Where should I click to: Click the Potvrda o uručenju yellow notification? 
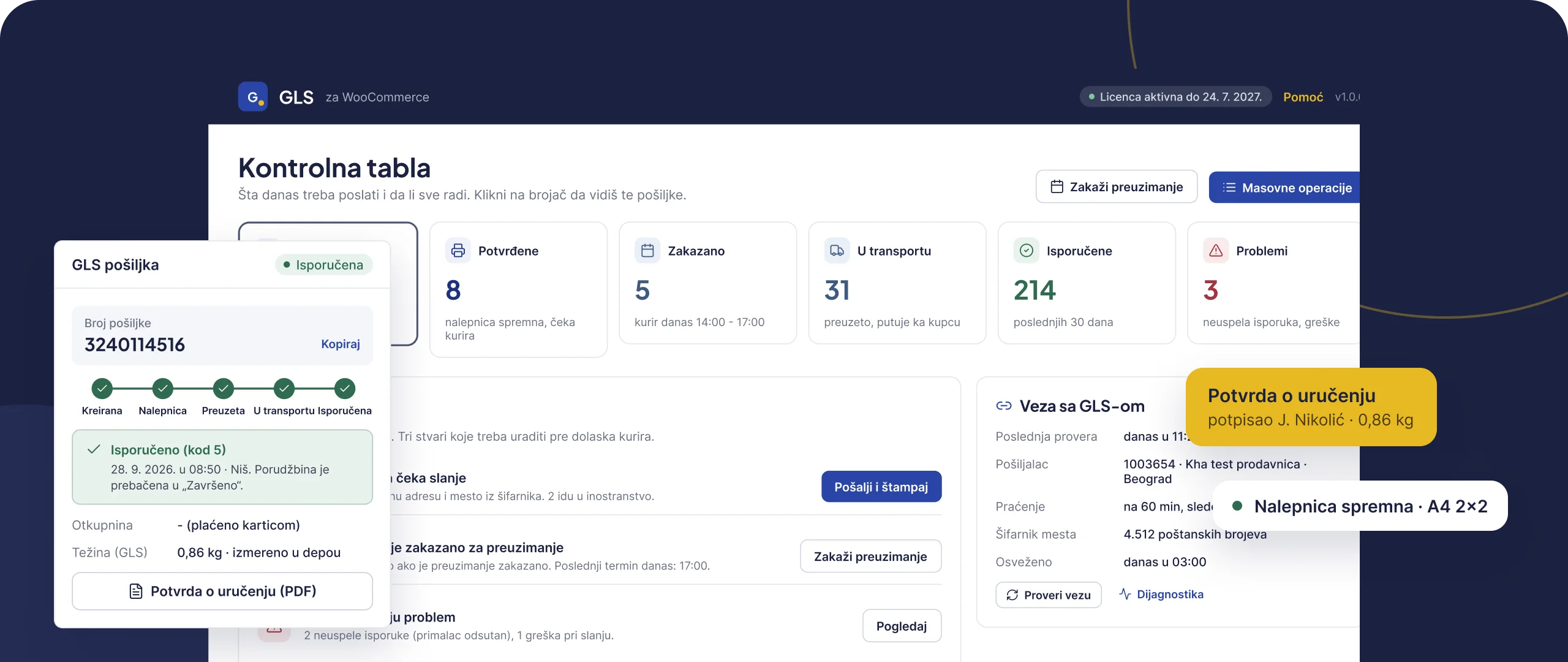coord(1311,407)
